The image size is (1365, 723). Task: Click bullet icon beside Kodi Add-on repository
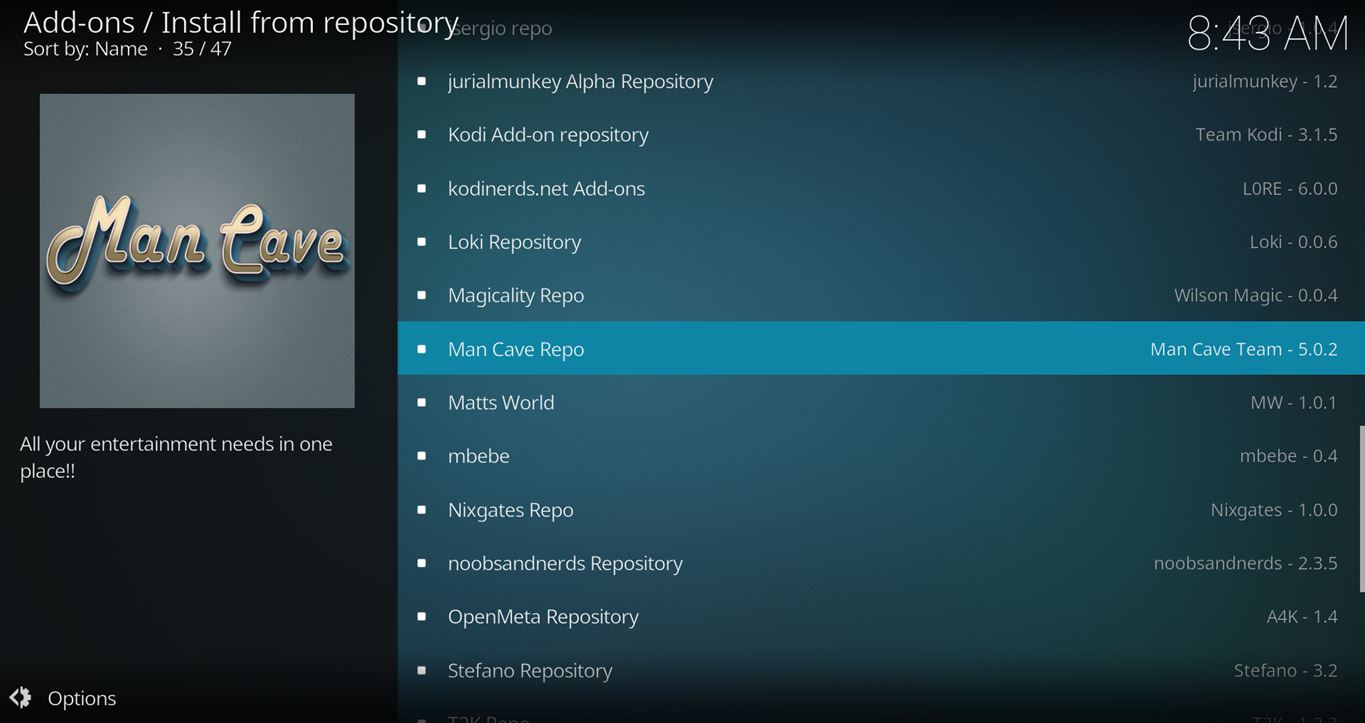point(422,134)
